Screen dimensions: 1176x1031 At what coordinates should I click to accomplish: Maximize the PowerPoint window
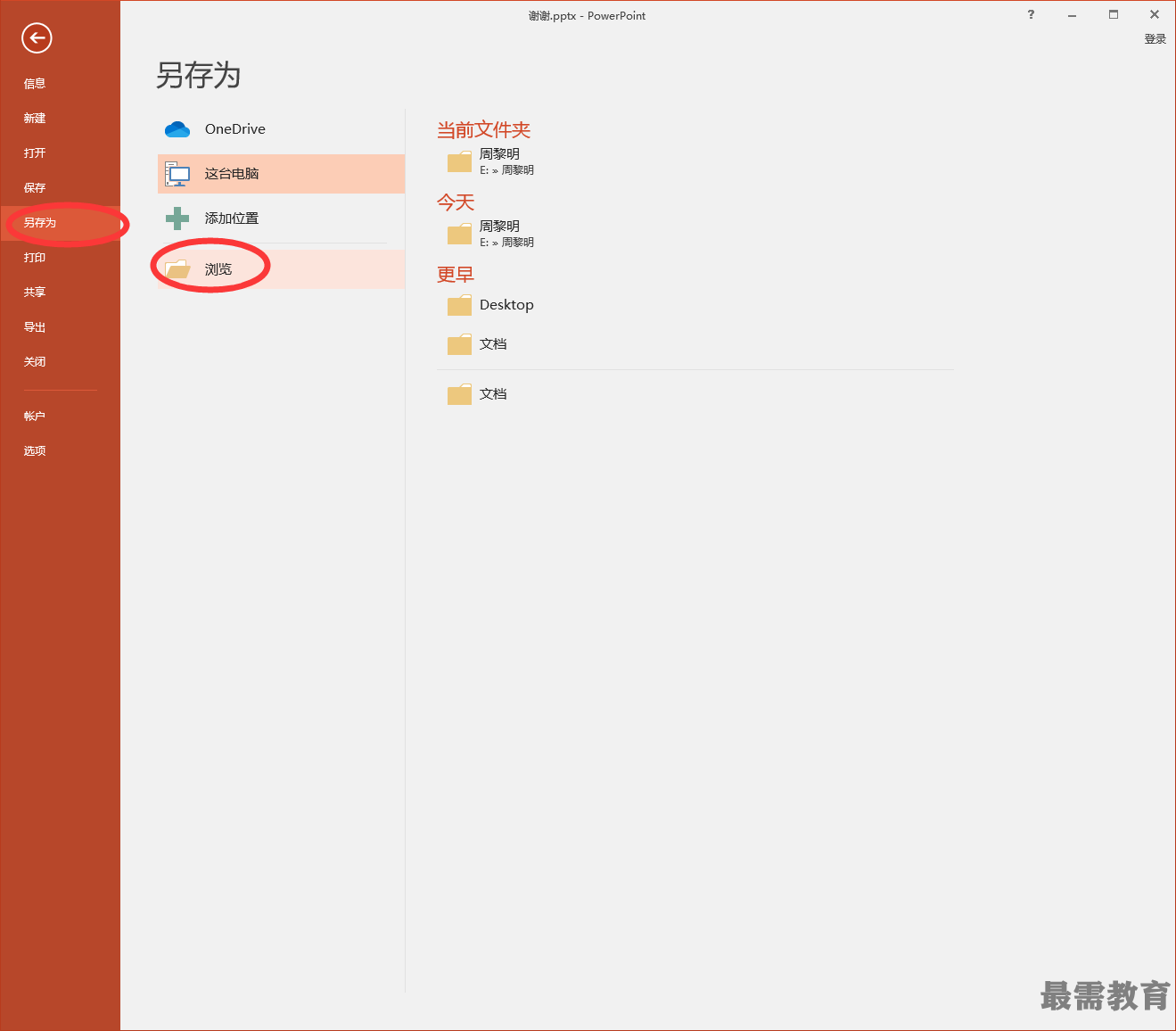point(1114,14)
